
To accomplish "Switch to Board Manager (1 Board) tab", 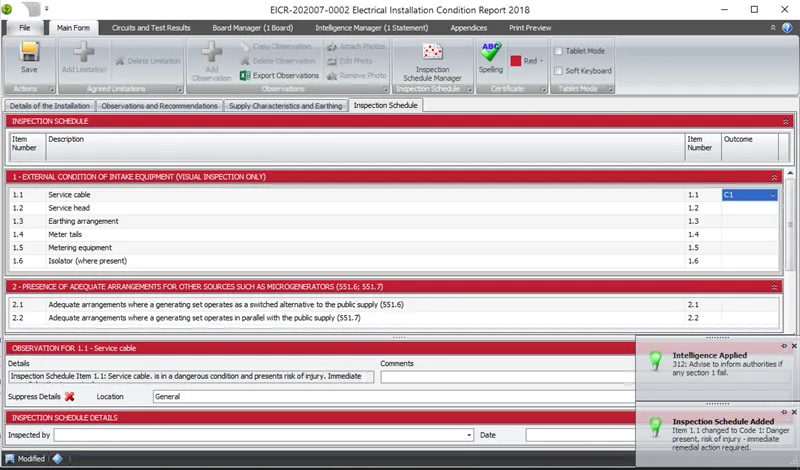I will tap(253, 28).
